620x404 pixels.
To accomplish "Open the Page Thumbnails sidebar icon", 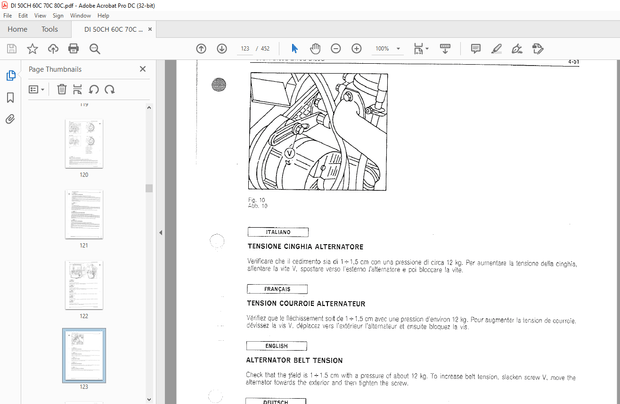I will tap(11, 76).
